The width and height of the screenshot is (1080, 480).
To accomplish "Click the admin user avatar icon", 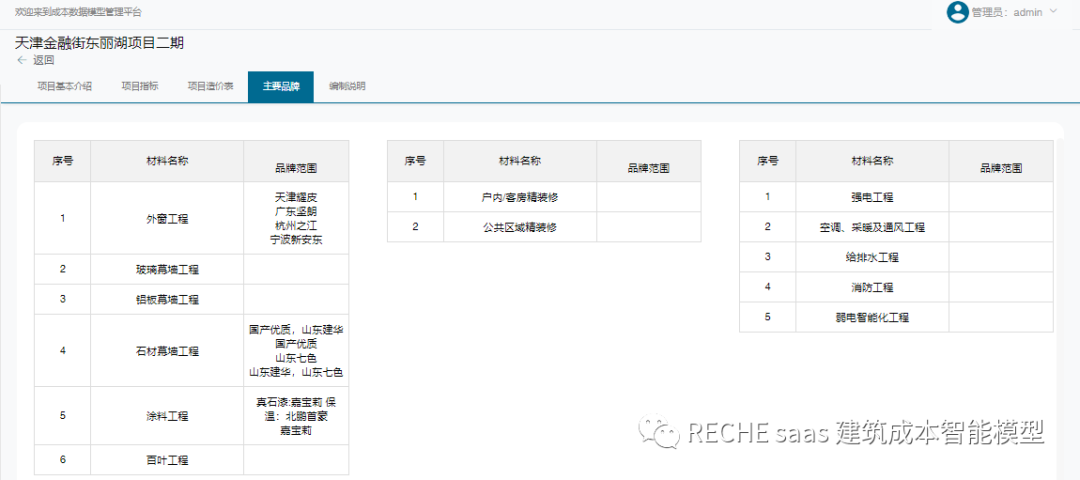I will pos(957,12).
